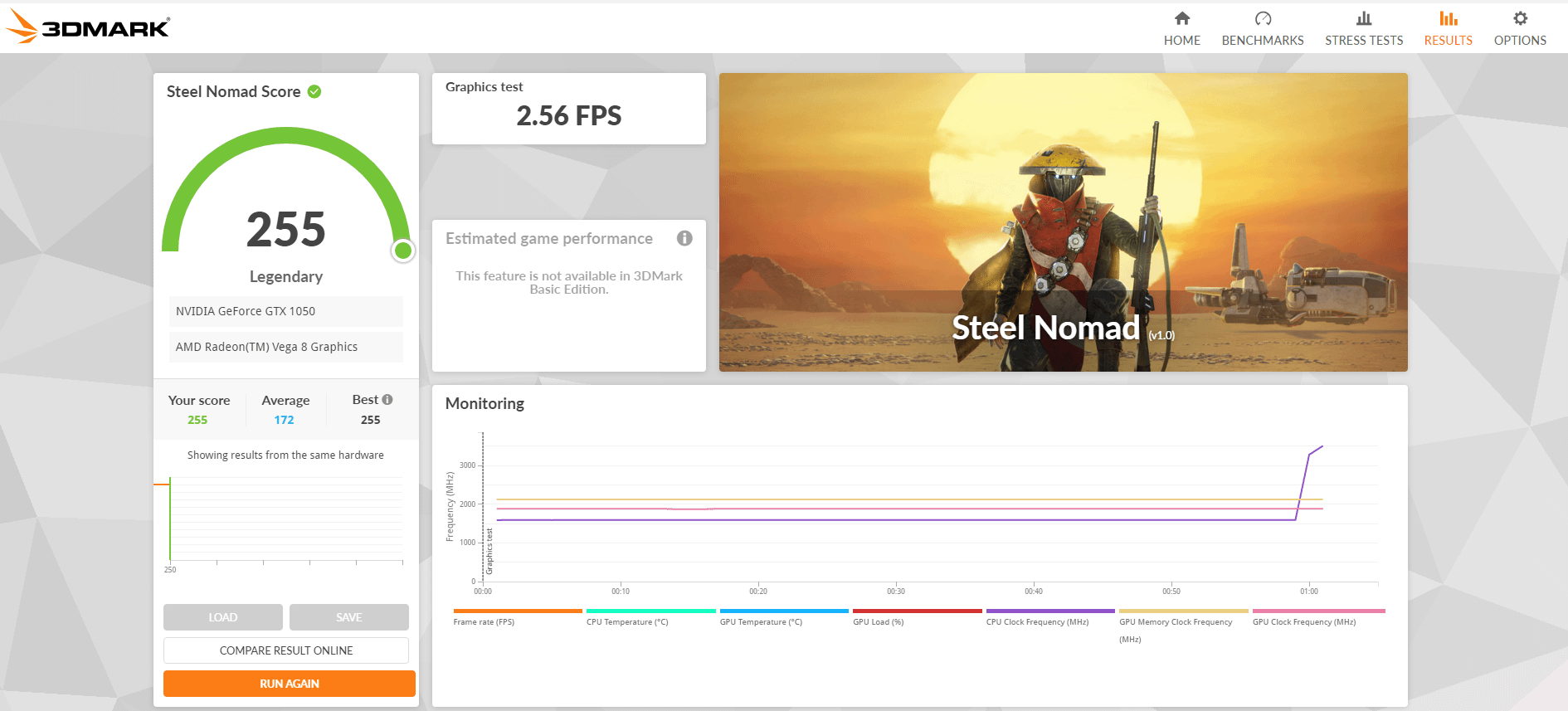Click the Steel Nomad Score heading
1568x711 pixels.
(234, 91)
